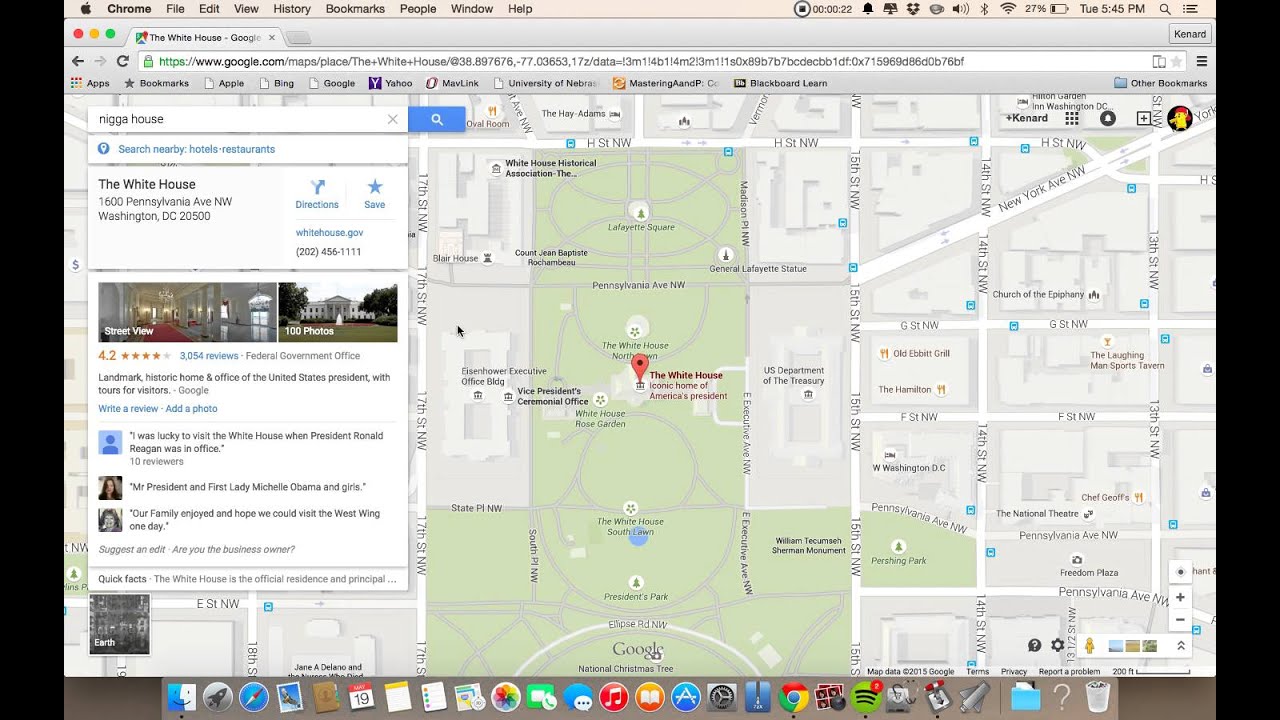Open the Bookmarks menu in Chrome

[355, 9]
